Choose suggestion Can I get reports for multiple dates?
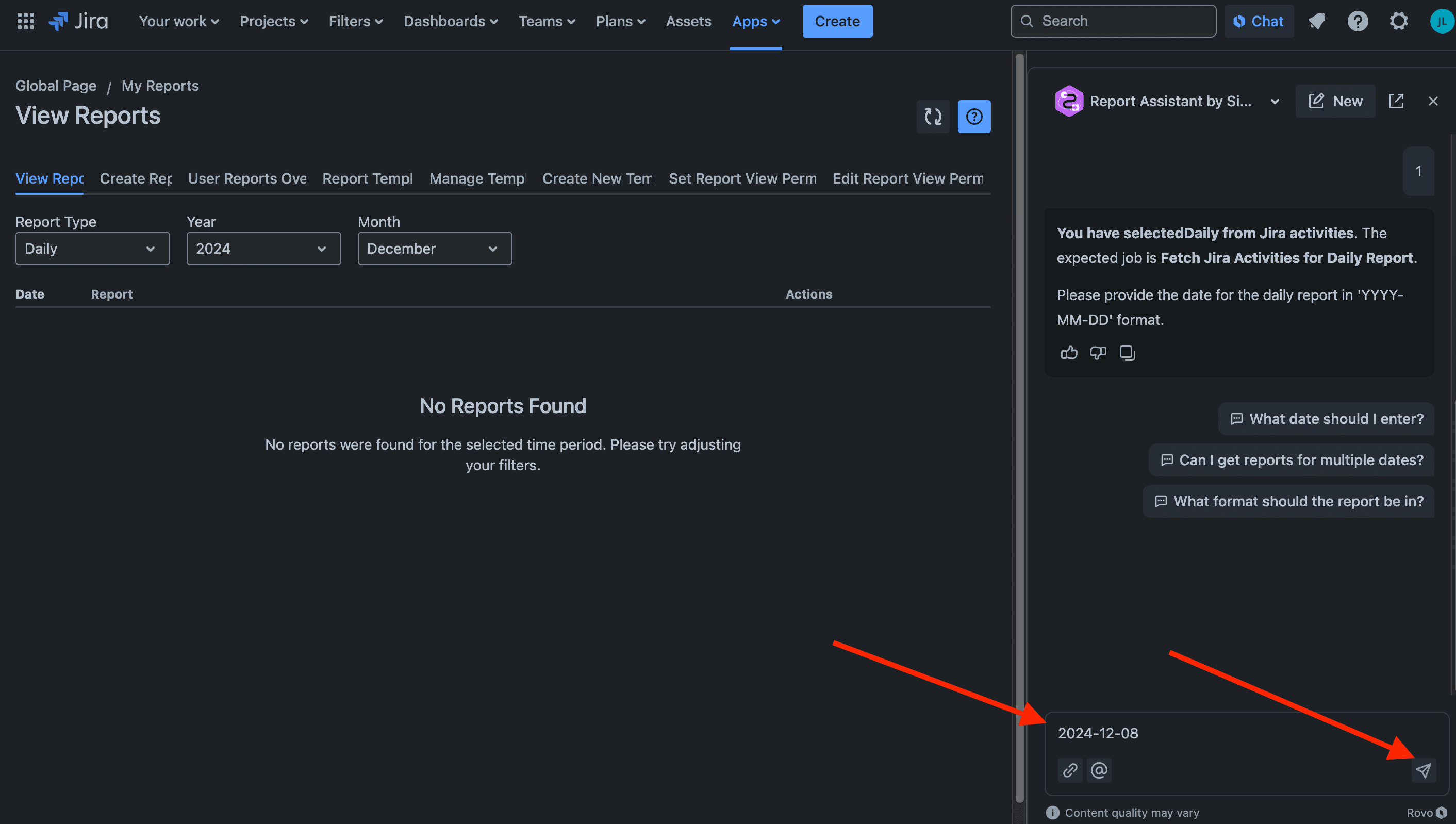The image size is (1456, 824). tap(1291, 460)
